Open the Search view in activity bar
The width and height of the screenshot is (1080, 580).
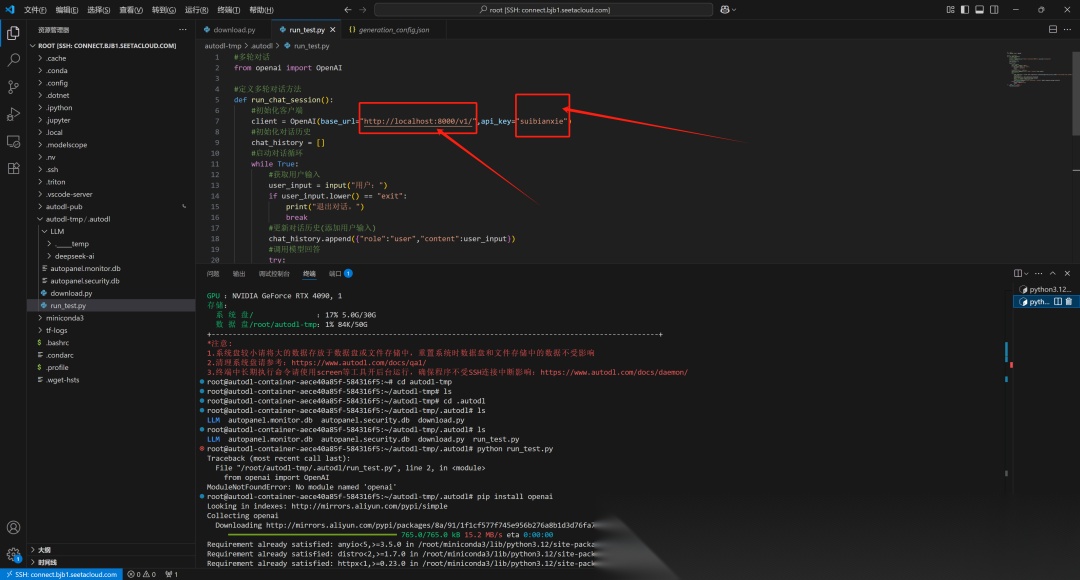[13, 60]
